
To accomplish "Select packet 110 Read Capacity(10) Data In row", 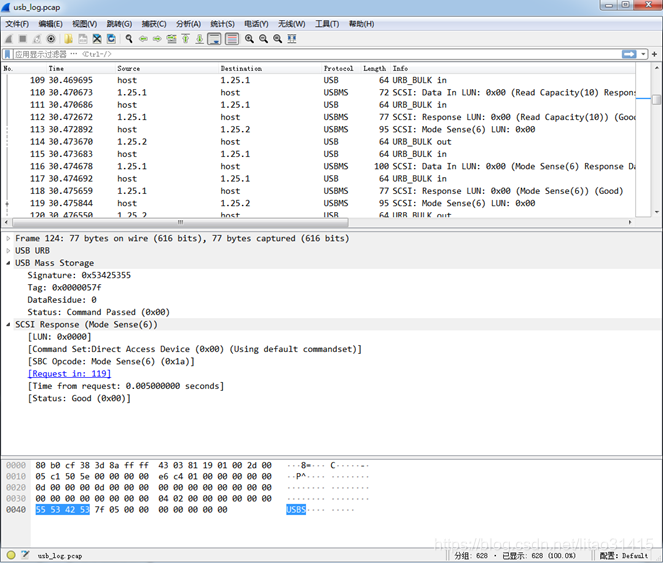I will click(x=319, y=93).
